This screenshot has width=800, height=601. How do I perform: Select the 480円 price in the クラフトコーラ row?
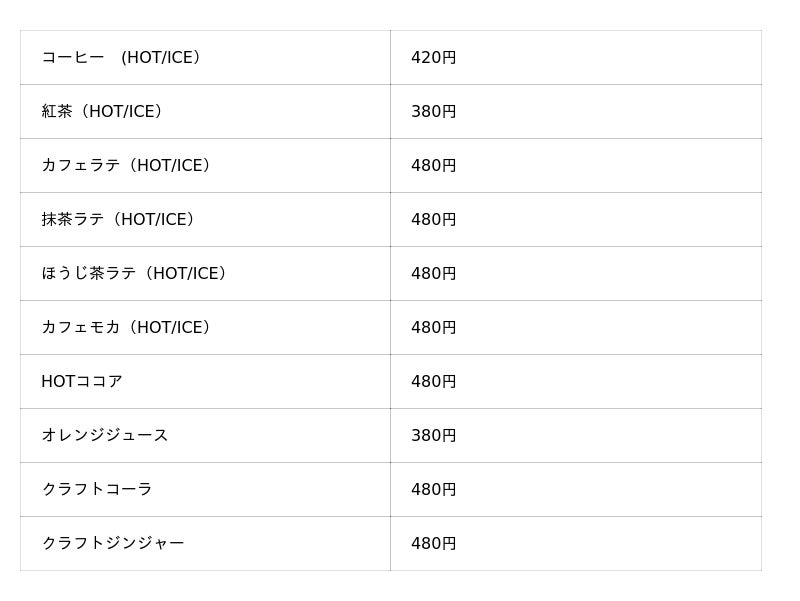coord(433,490)
